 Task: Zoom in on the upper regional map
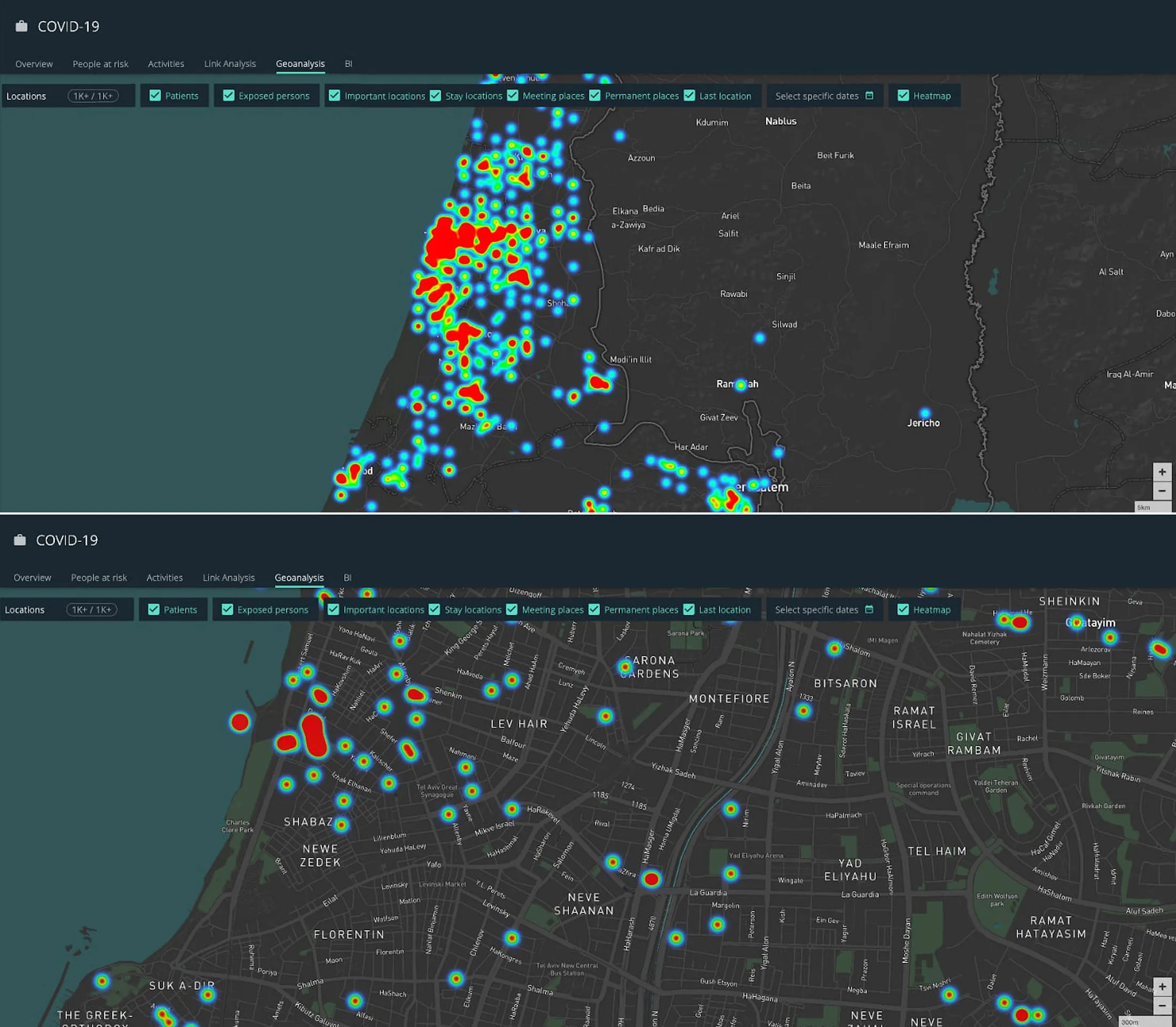click(1162, 472)
